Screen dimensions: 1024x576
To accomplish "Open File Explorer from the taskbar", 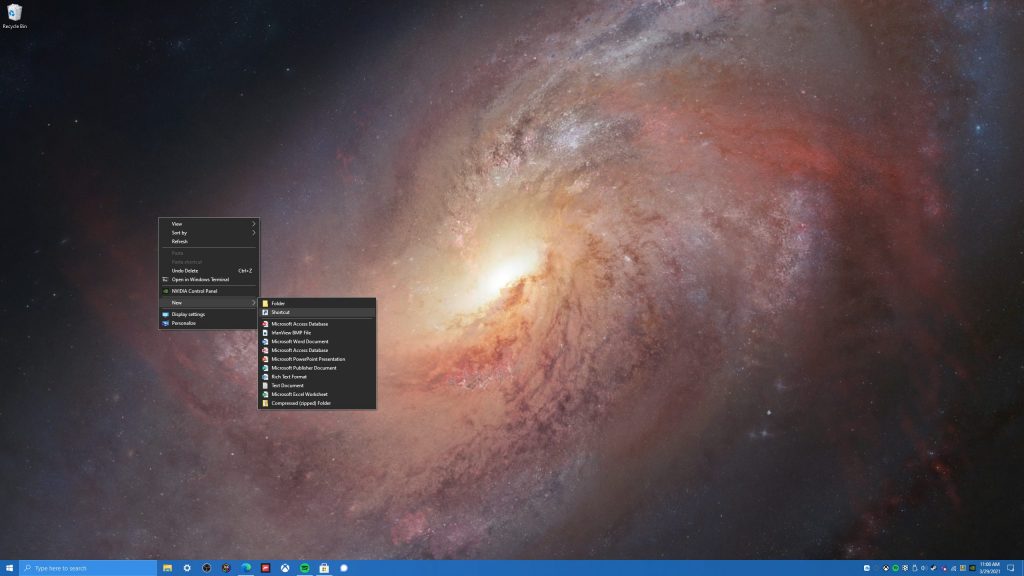I will click(167, 568).
